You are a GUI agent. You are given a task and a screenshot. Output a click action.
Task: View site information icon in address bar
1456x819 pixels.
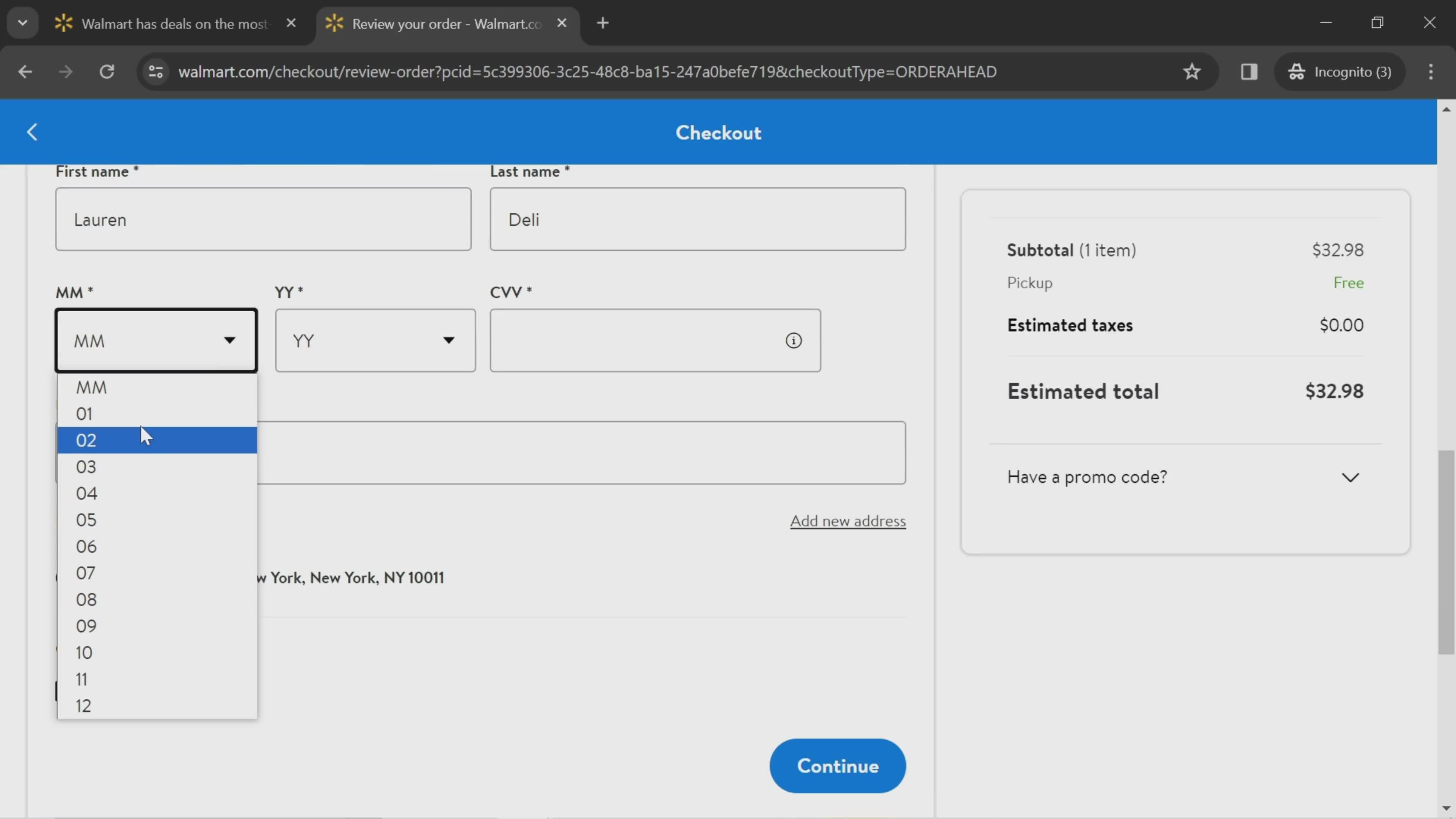tap(155, 72)
